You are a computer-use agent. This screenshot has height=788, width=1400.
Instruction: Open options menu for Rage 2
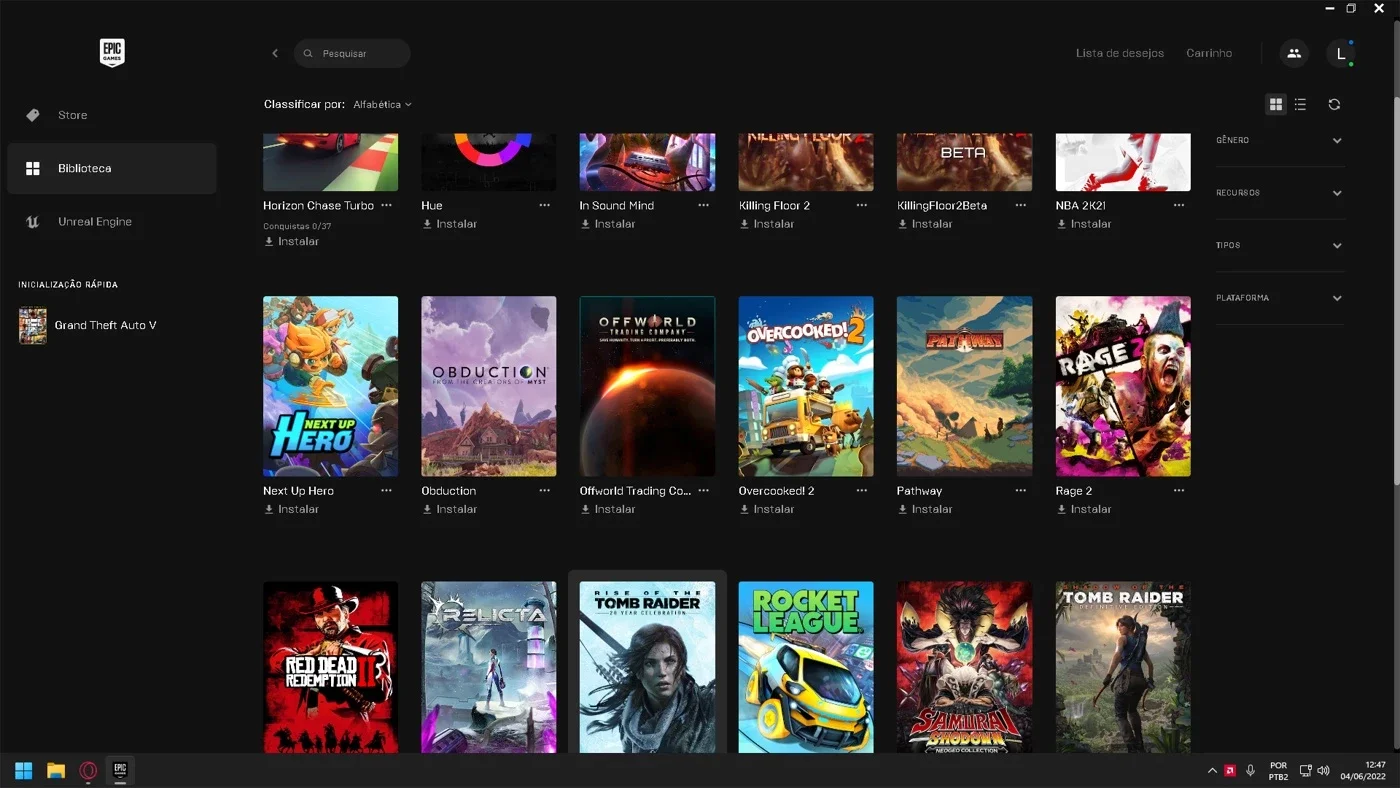tap(1179, 491)
